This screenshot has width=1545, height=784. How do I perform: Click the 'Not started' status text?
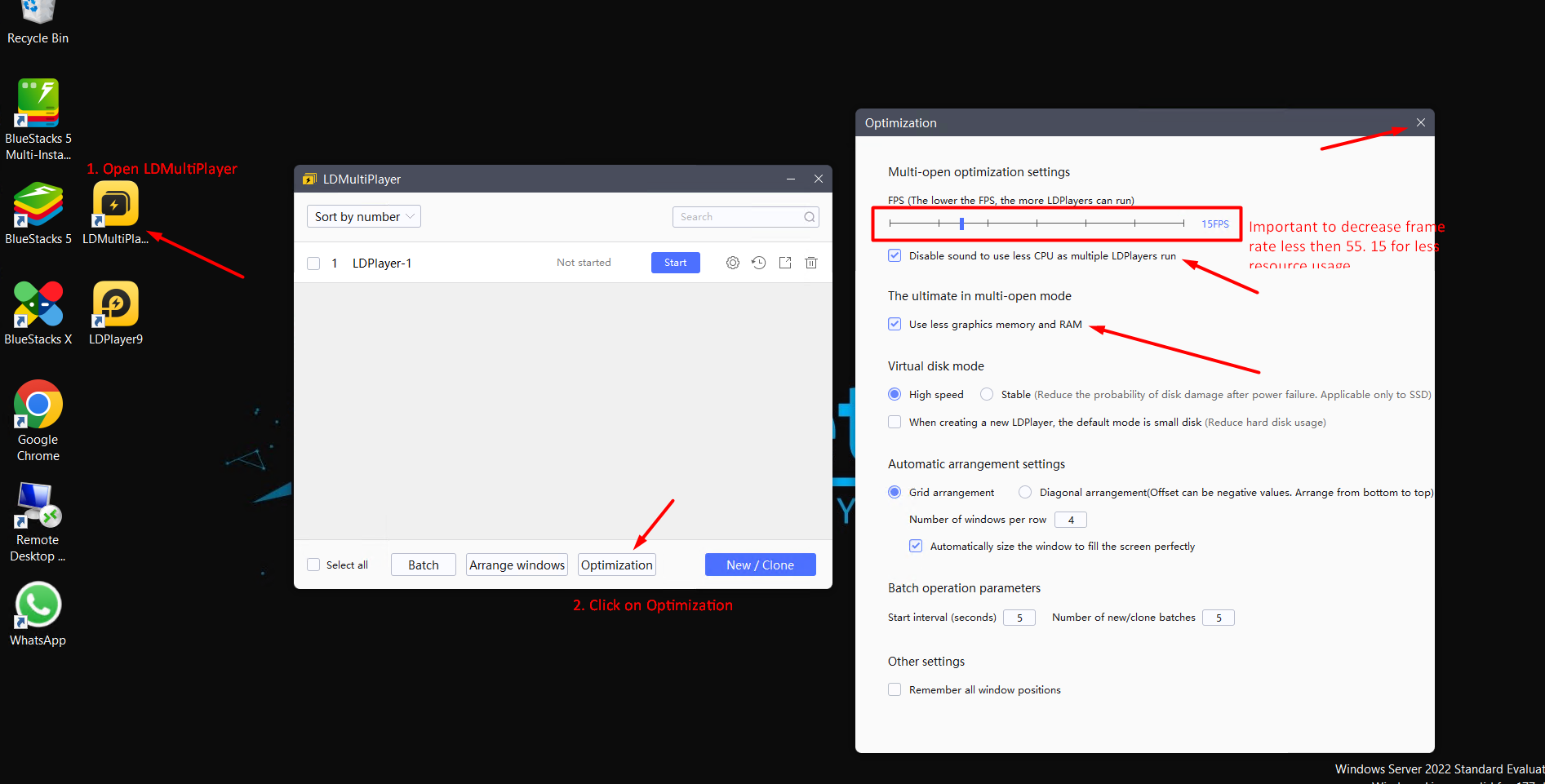click(584, 263)
